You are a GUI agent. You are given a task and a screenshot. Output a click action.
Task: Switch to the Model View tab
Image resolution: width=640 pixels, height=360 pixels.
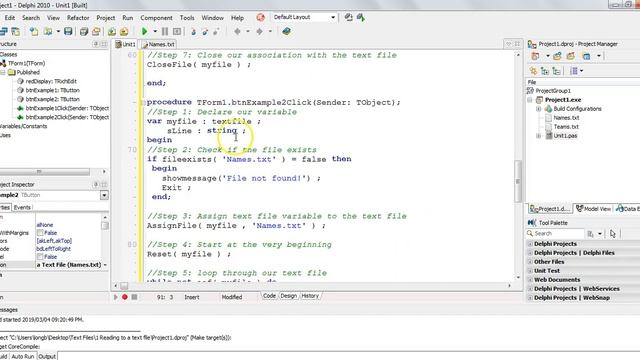tap(593, 209)
